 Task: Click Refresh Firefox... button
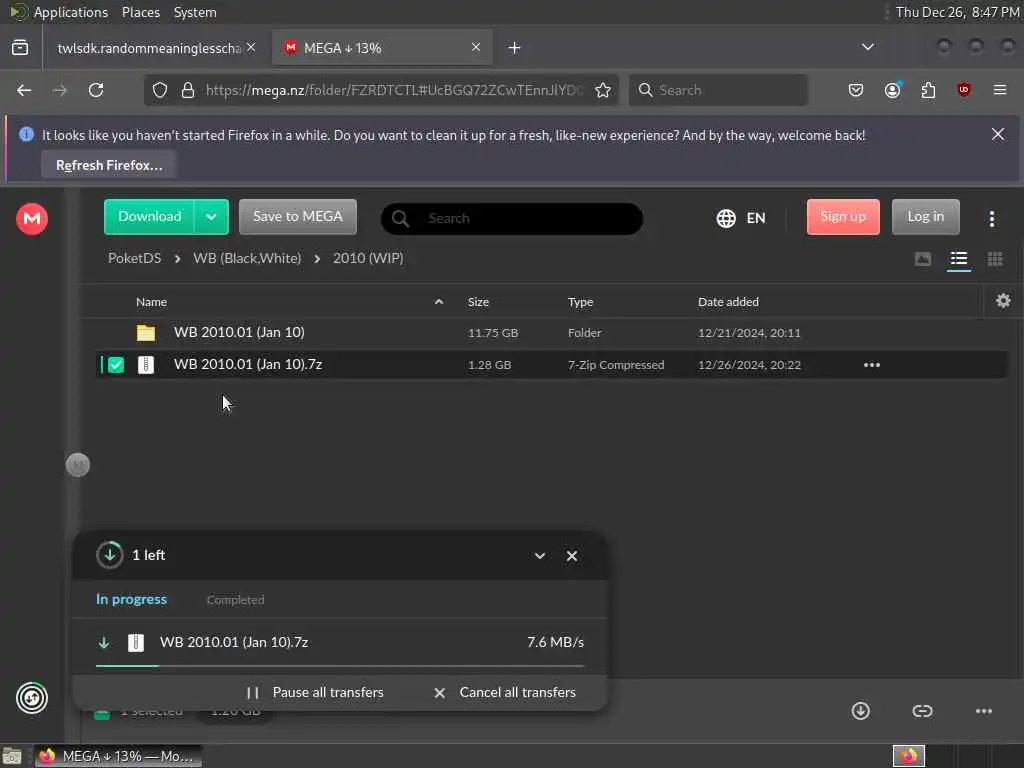coord(109,165)
